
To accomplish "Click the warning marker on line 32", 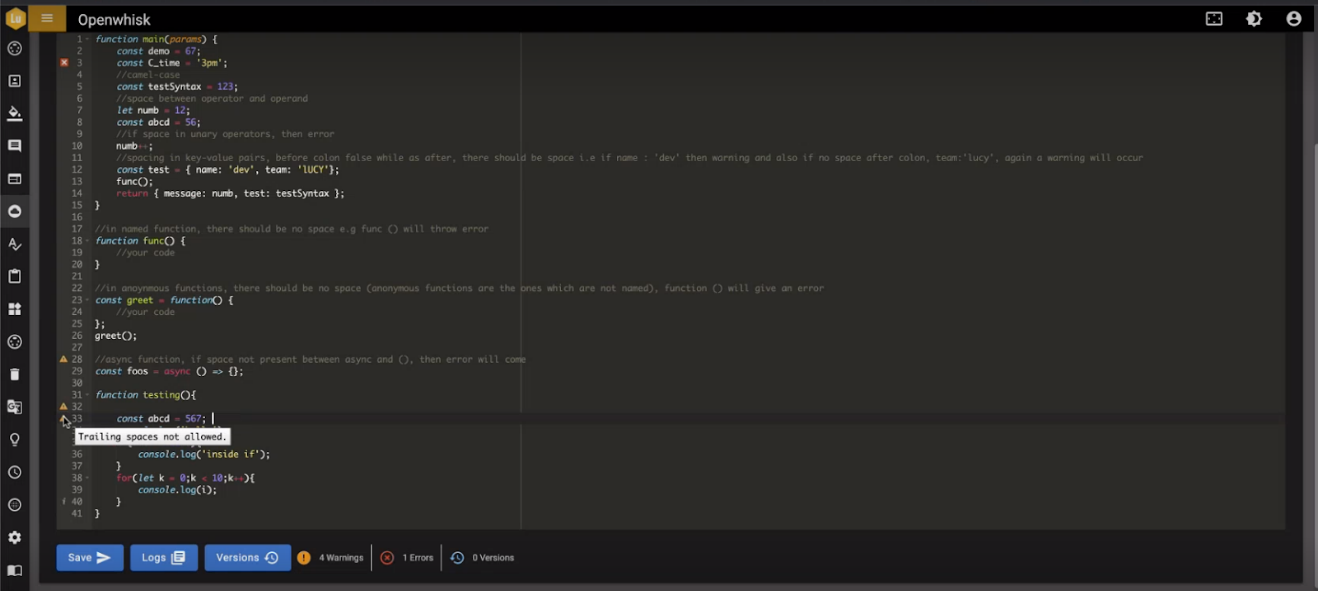I will click(64, 407).
